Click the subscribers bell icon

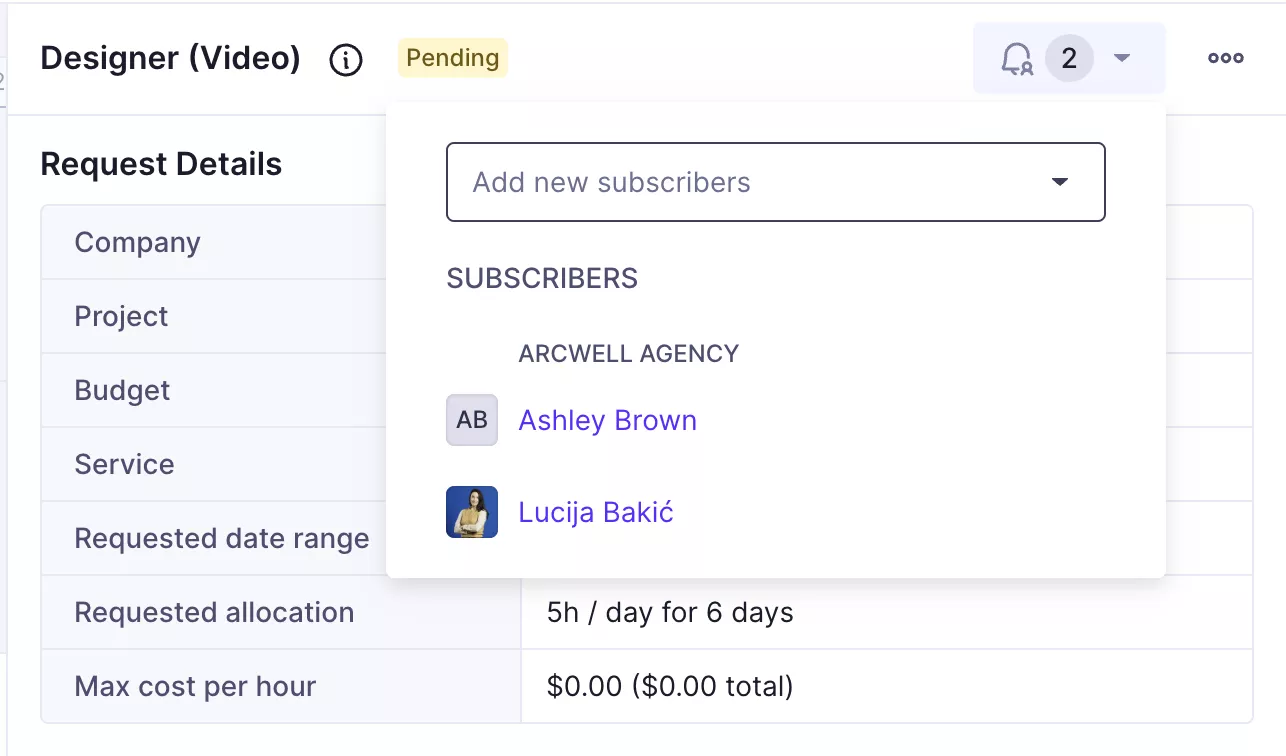pyautogui.click(x=1016, y=59)
